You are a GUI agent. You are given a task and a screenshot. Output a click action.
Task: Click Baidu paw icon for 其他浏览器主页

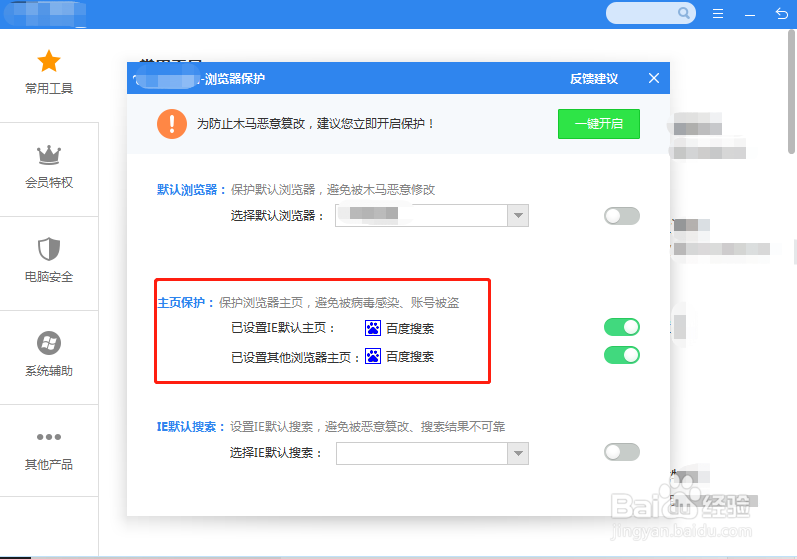click(x=373, y=356)
